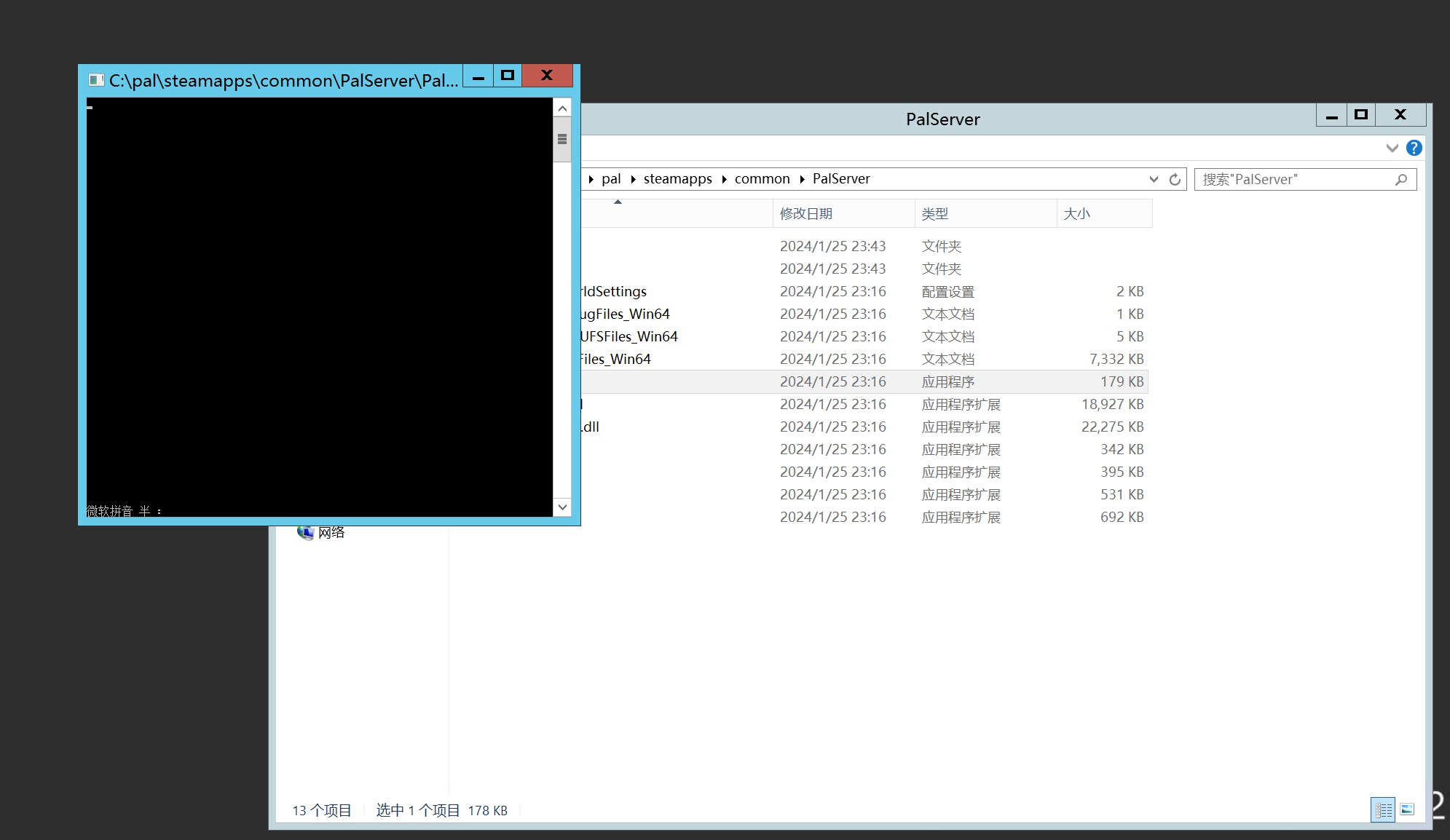Switch to large thumbnails view icon

1407,809
